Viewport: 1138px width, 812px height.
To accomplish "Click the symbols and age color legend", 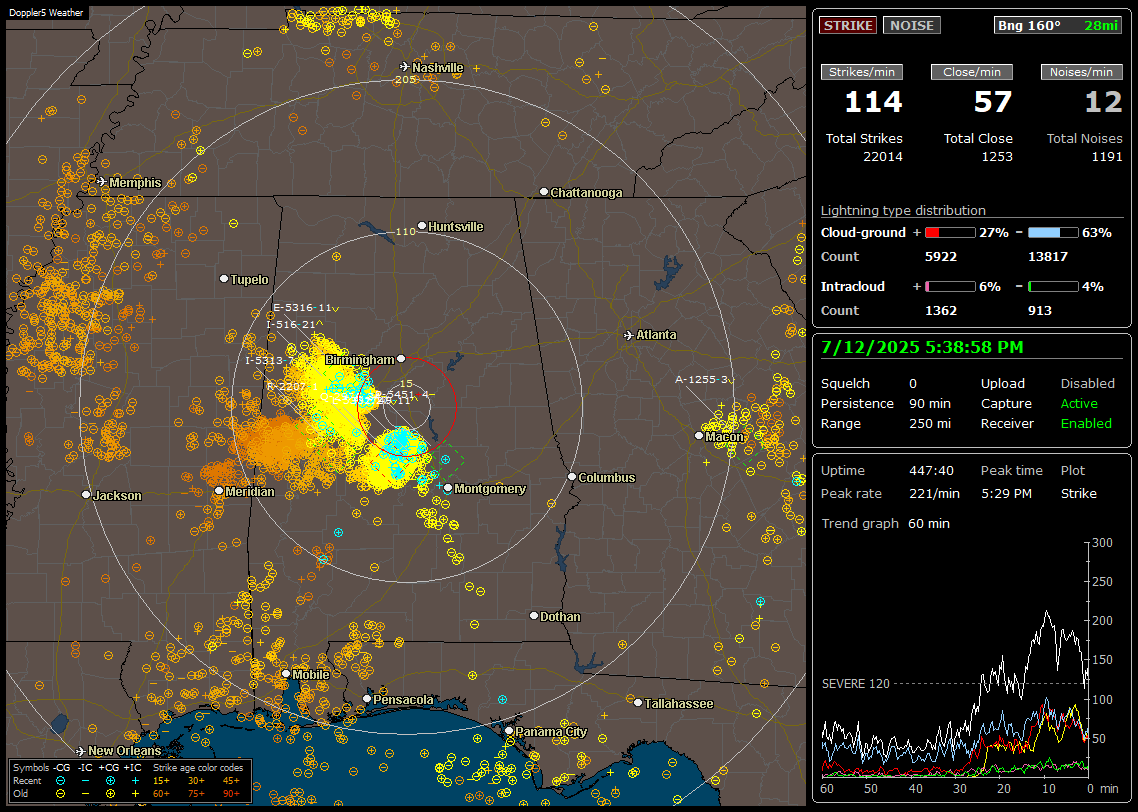I will tap(131, 780).
